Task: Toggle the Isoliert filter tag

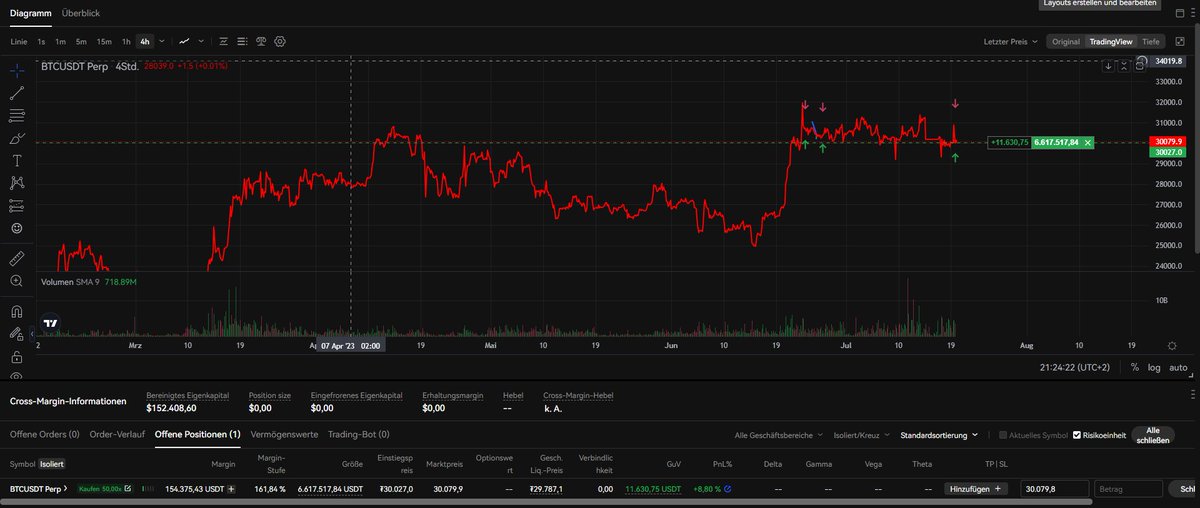Action: tap(52, 464)
